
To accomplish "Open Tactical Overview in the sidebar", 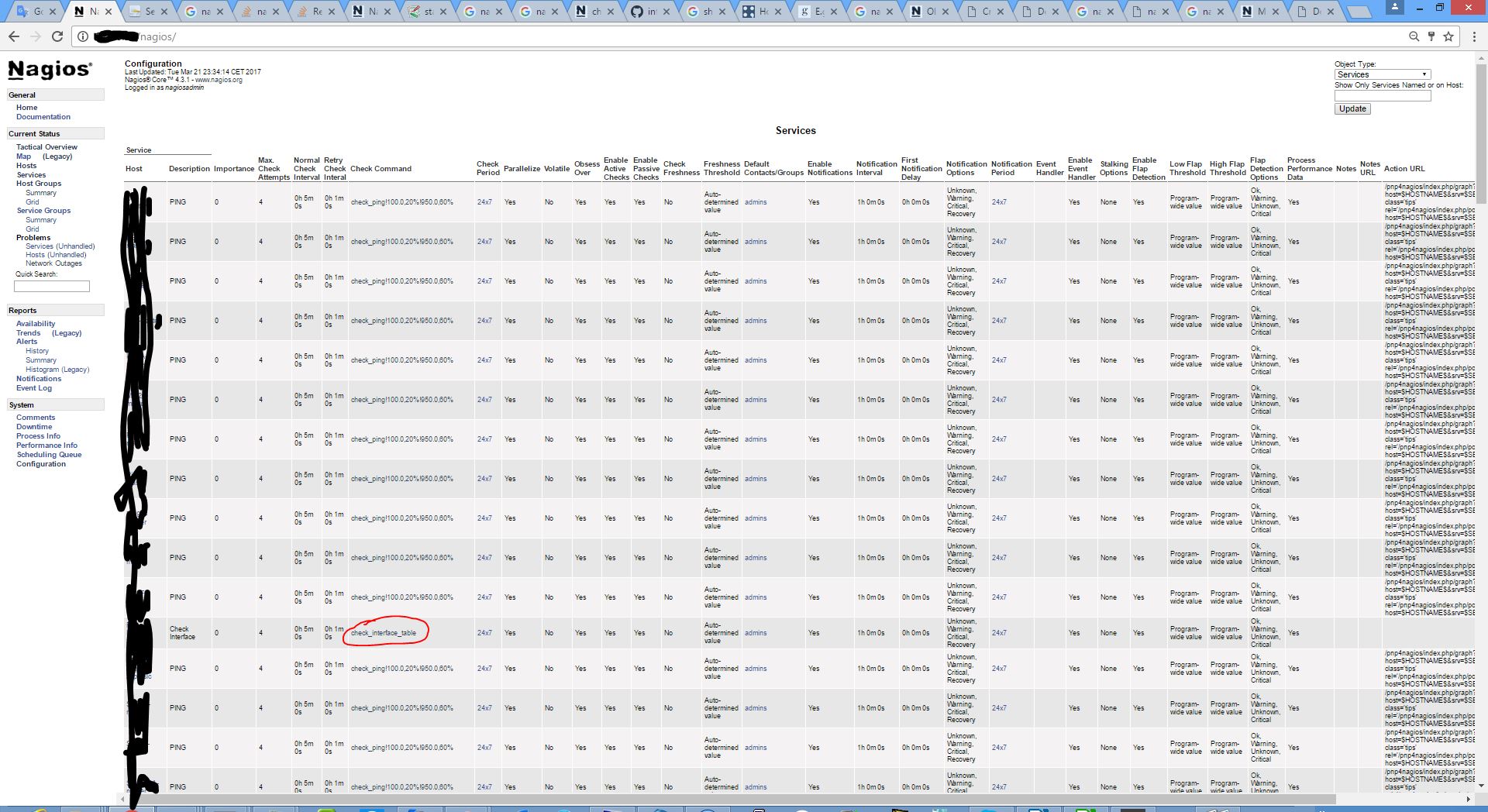I will pos(46,147).
